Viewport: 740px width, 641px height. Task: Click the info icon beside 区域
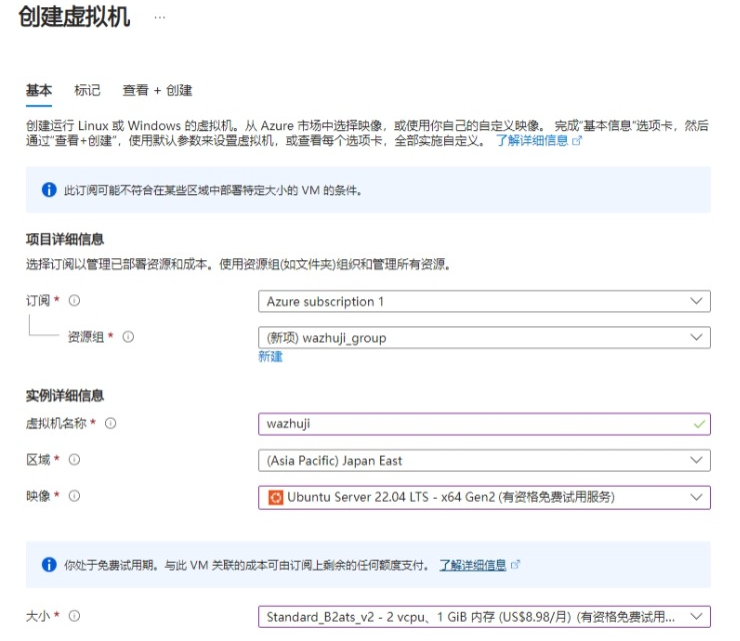point(75,459)
